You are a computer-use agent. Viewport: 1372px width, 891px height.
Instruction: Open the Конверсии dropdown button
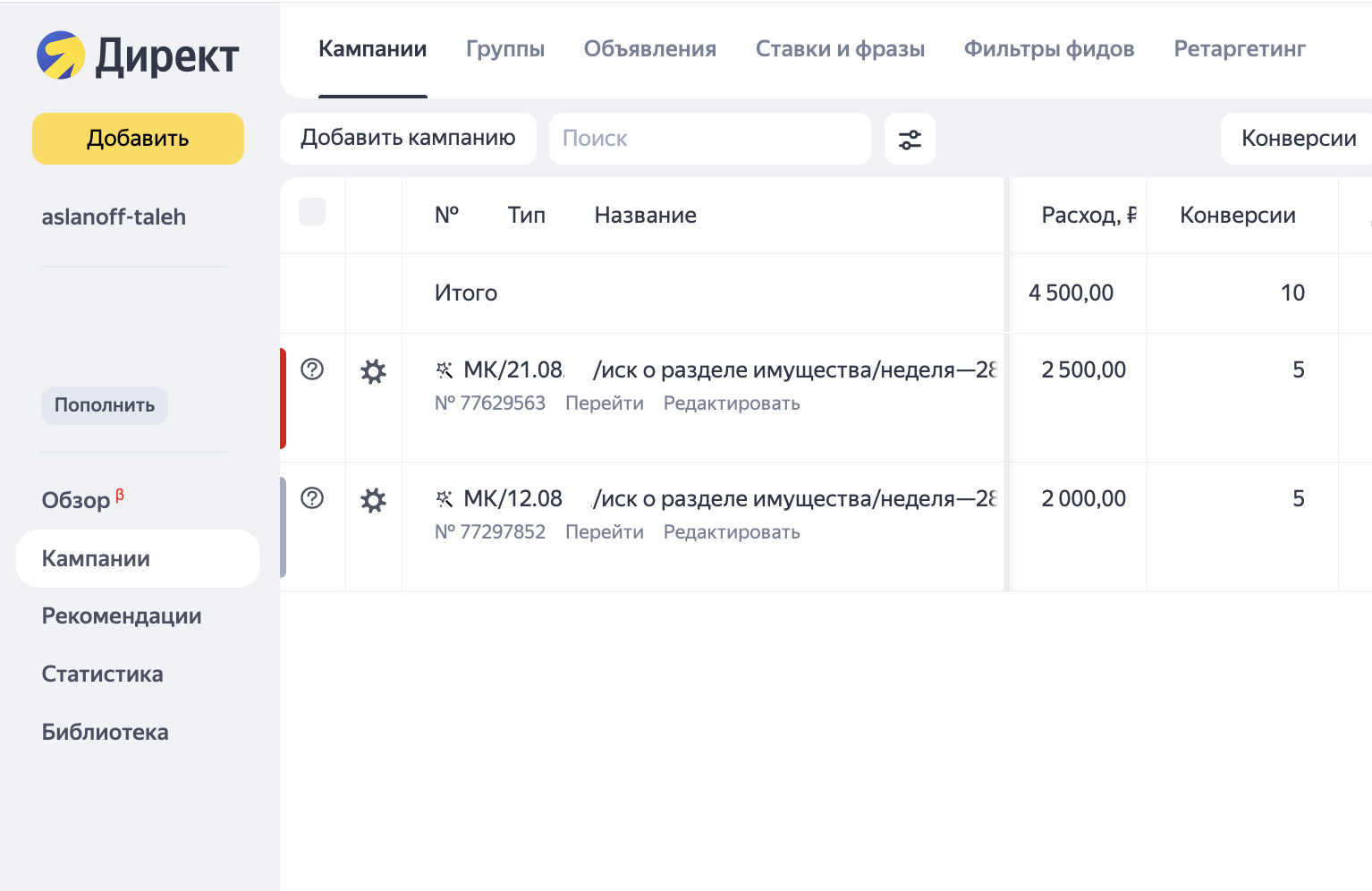coord(1298,139)
